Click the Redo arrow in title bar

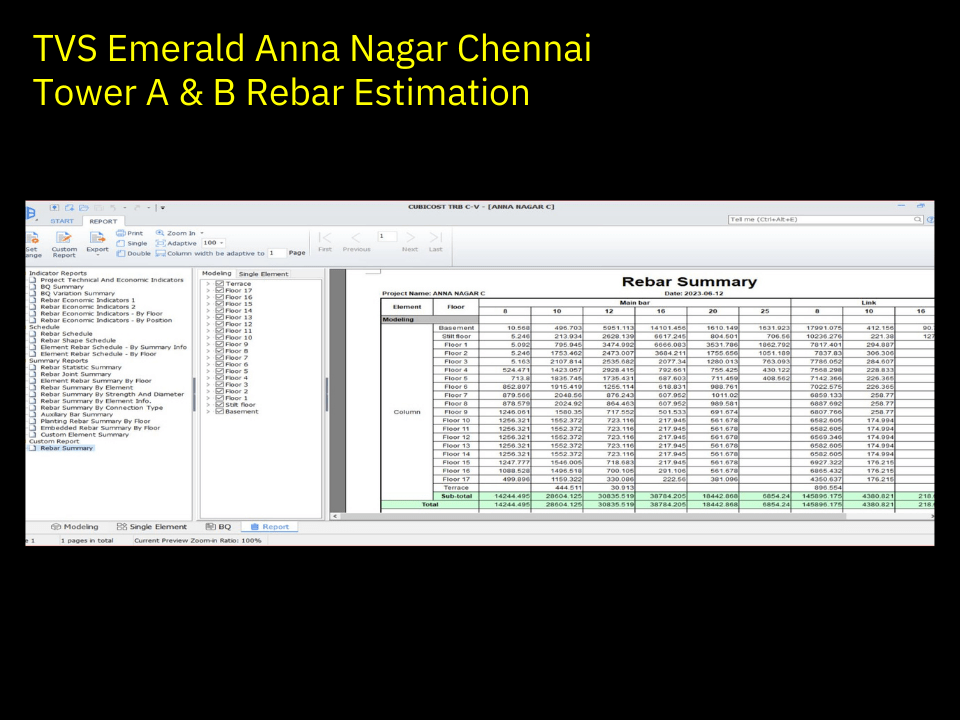137,208
